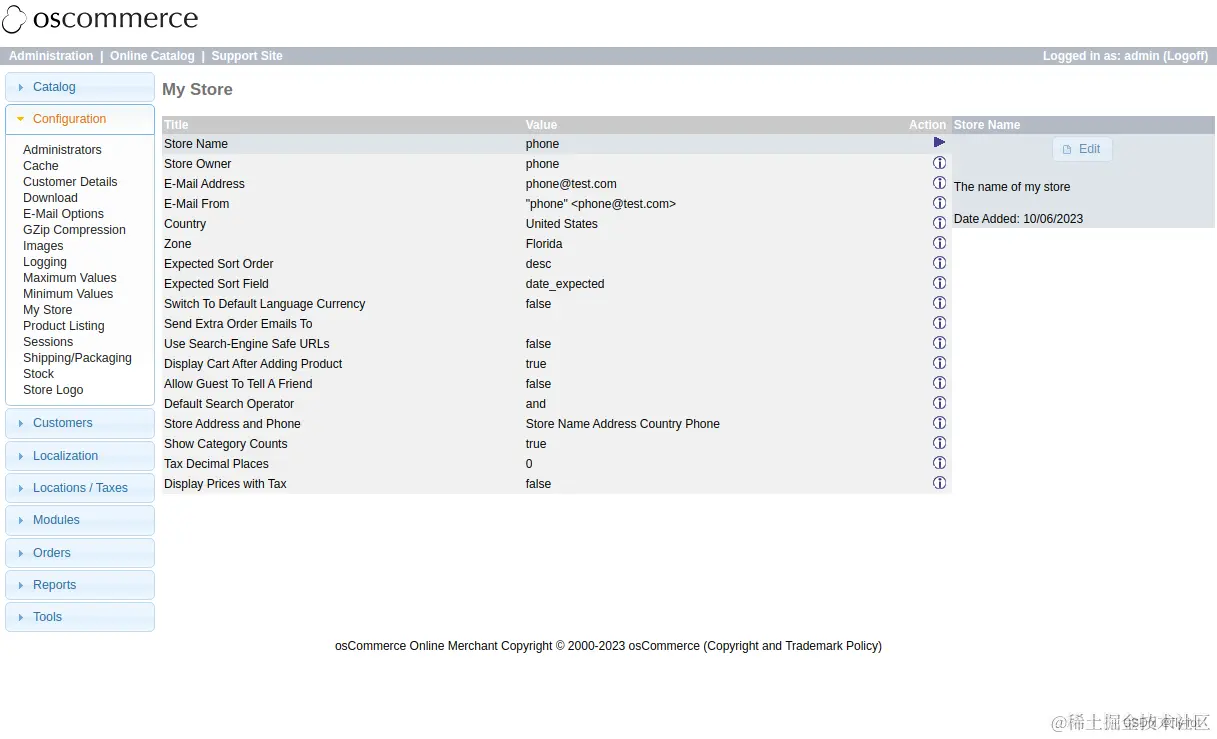Click the info icon for Country row
This screenshot has height=739, width=1217.
pos(939,223)
